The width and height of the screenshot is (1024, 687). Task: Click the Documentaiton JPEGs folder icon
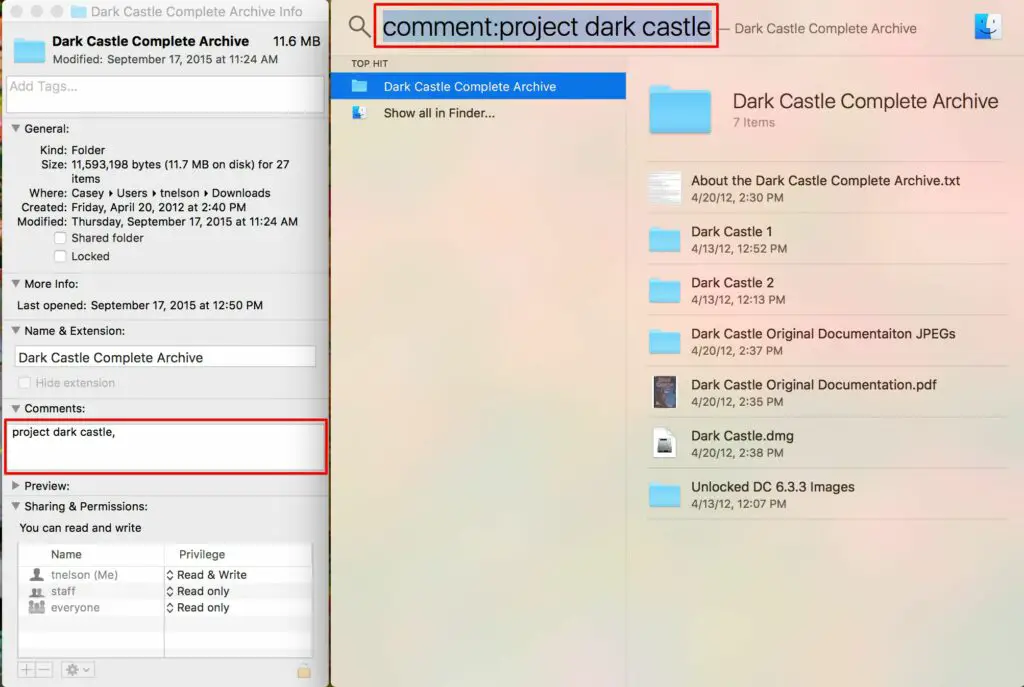click(x=665, y=342)
